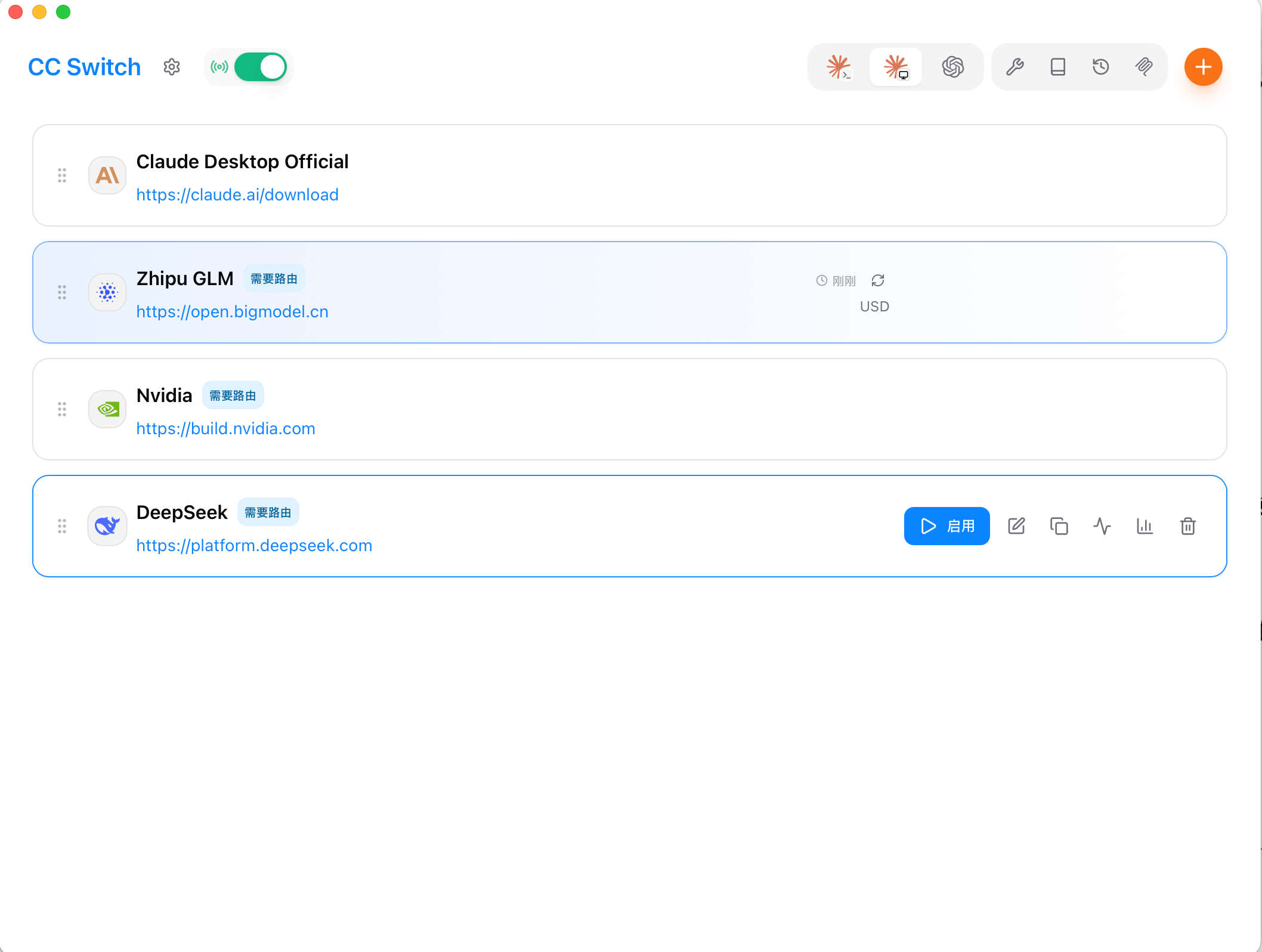The height and width of the screenshot is (952, 1262).
Task: Click the Zhipu GLM provider logo
Action: (107, 292)
